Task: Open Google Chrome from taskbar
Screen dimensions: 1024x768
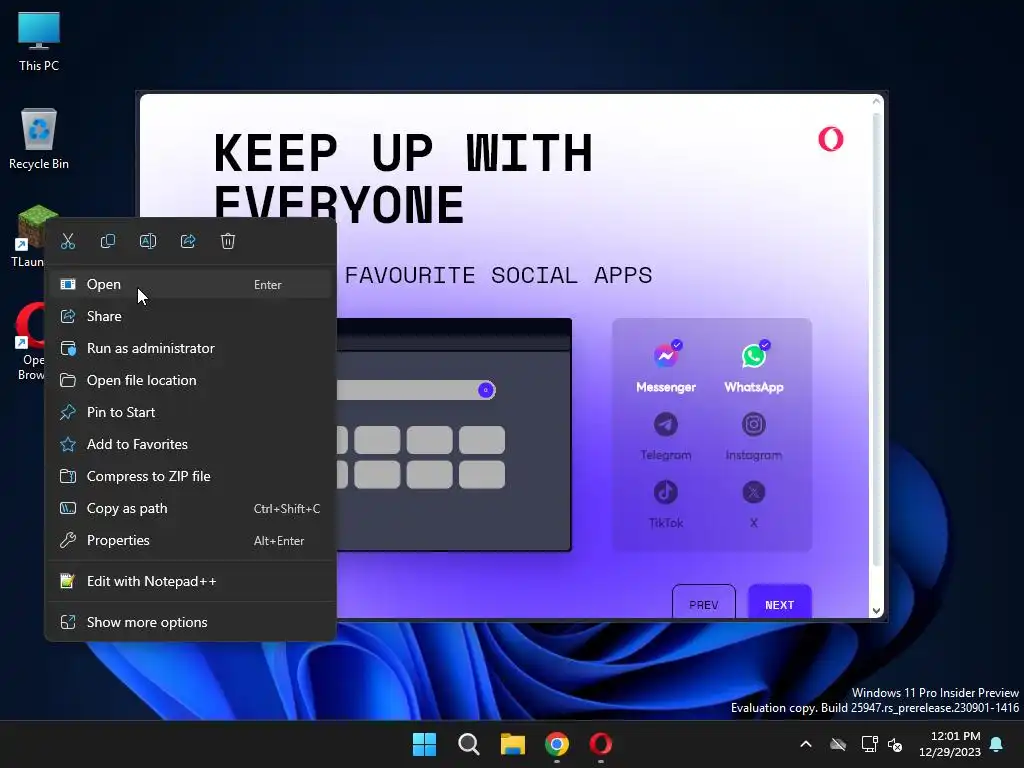Action: click(x=557, y=744)
